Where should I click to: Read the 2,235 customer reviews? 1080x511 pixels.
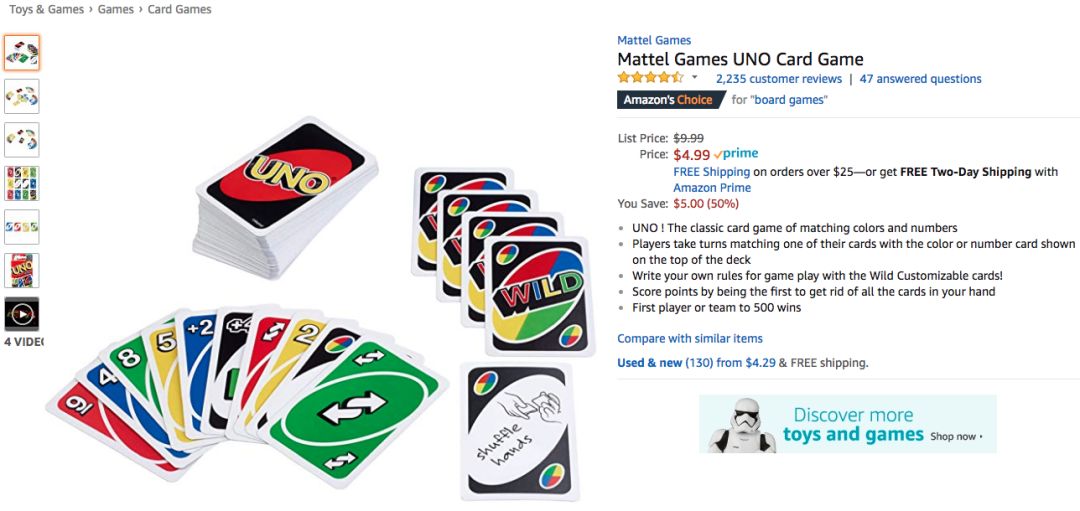click(x=779, y=79)
